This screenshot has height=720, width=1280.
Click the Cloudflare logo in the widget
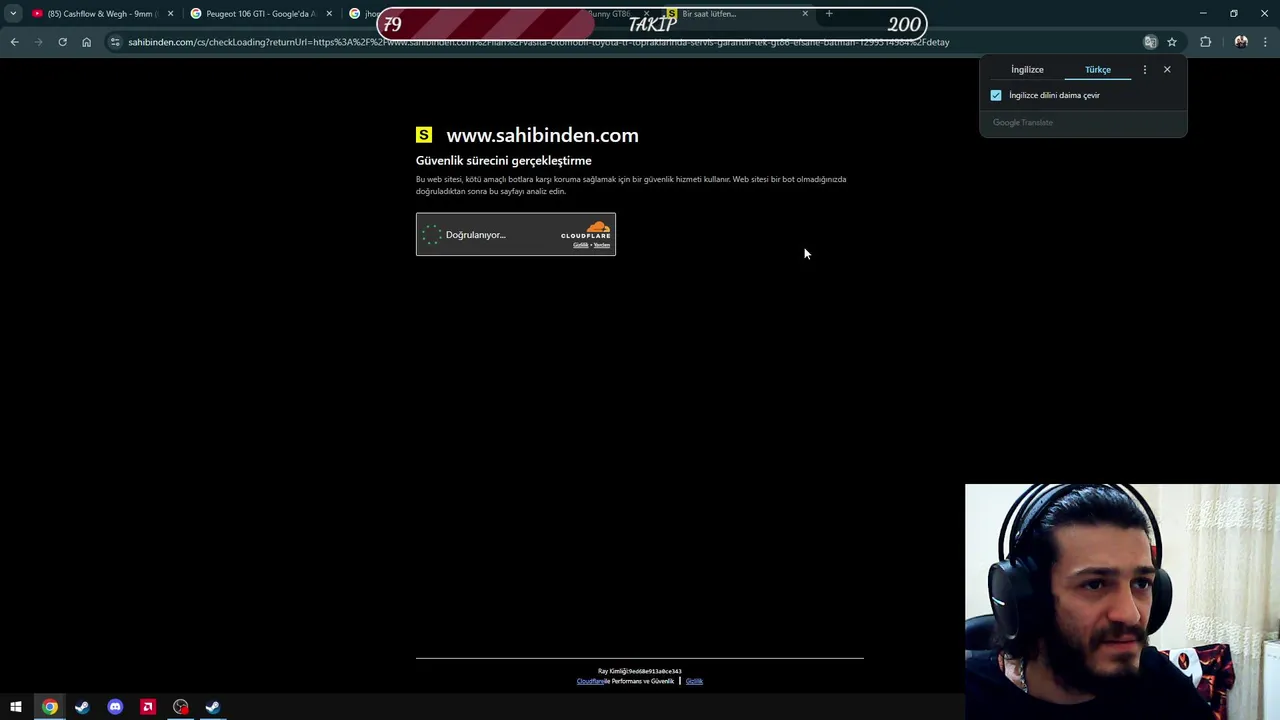tap(586, 230)
